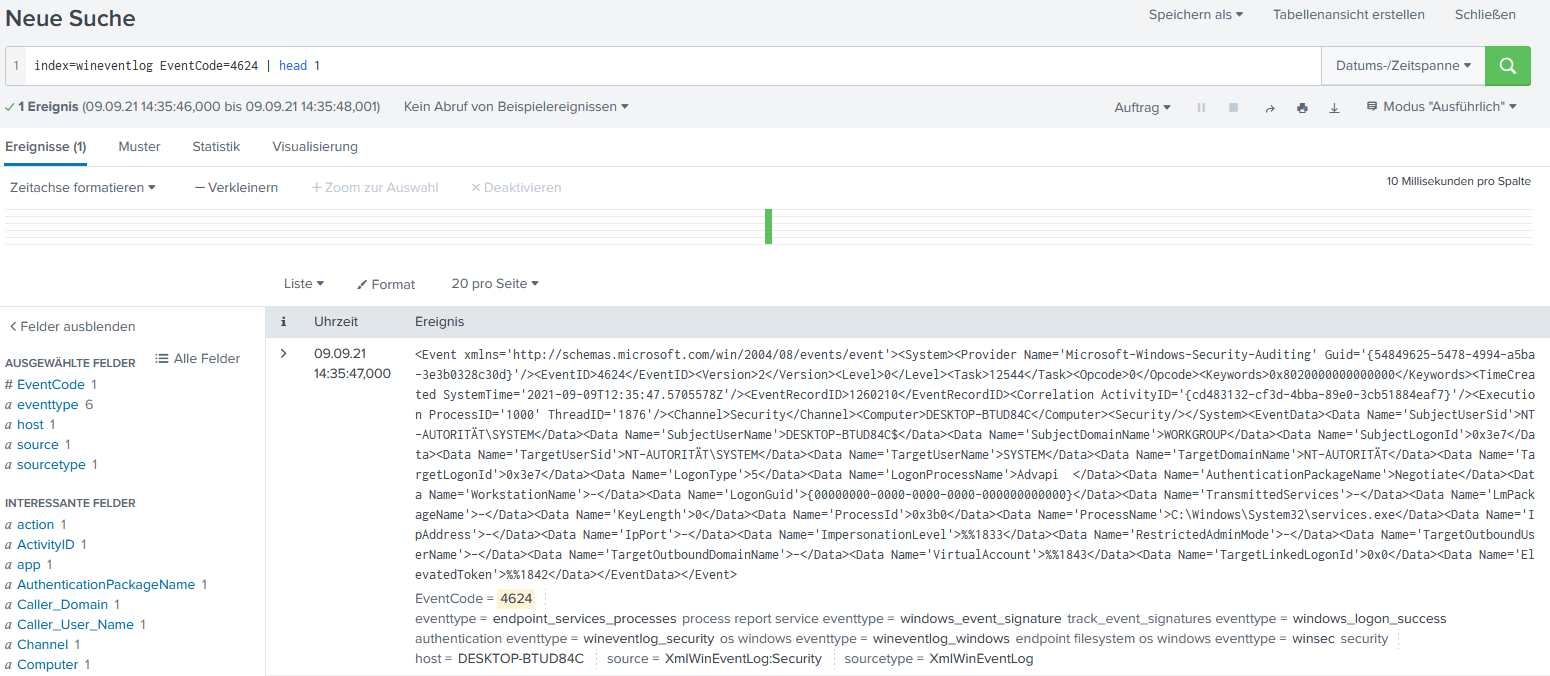1550x676 pixels.
Task: Print the search results
Action: (1301, 107)
